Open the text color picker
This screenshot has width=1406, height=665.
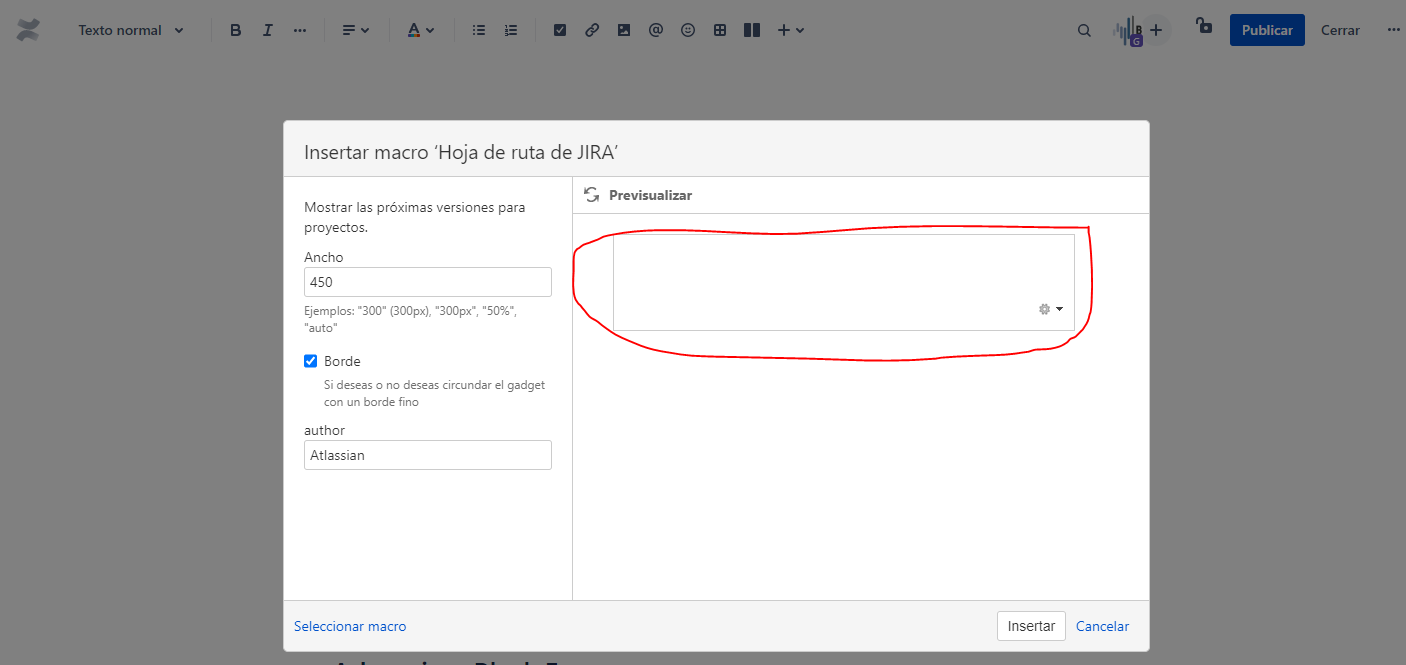pyautogui.click(x=421, y=30)
